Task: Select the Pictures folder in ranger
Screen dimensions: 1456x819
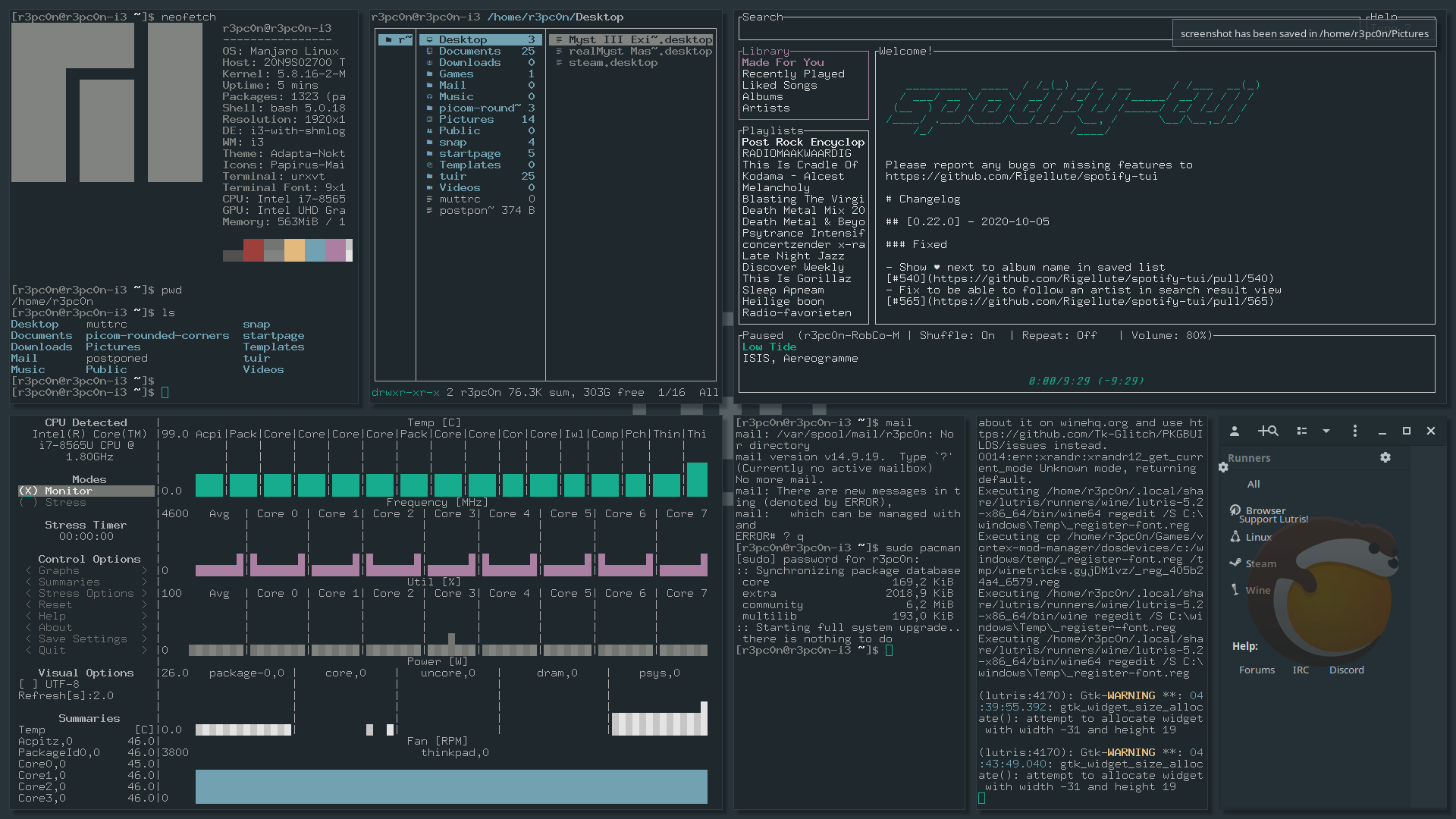Action: (x=480, y=119)
